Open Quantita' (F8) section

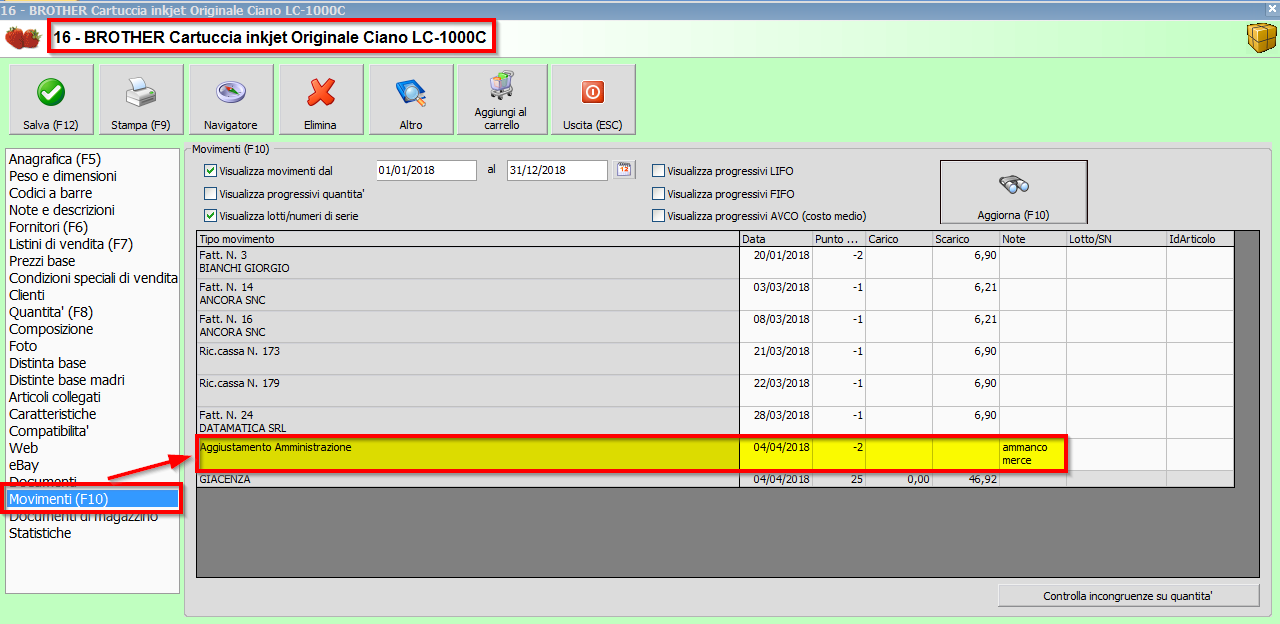coord(51,312)
